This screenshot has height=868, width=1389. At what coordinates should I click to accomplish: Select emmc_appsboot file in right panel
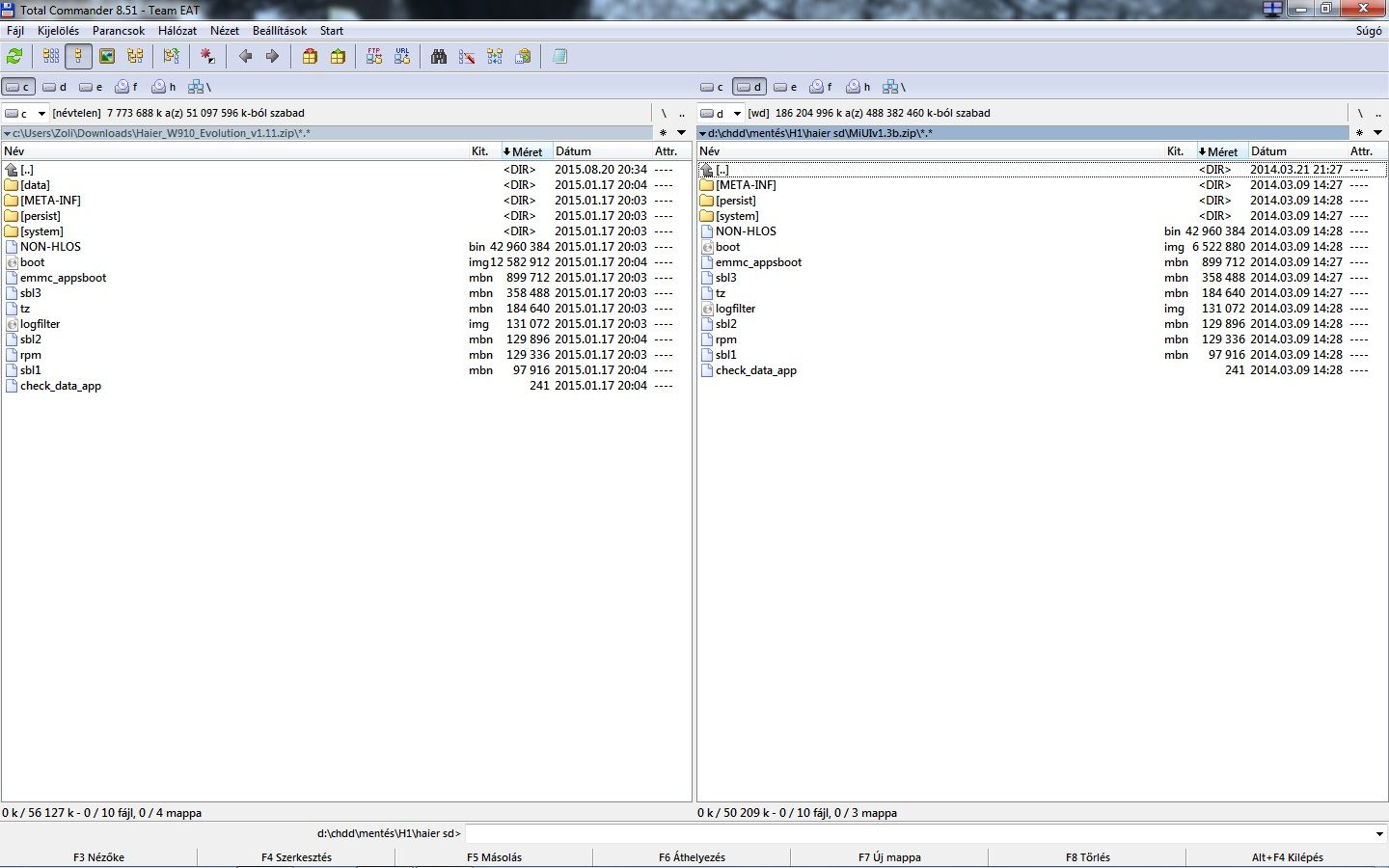(x=758, y=262)
